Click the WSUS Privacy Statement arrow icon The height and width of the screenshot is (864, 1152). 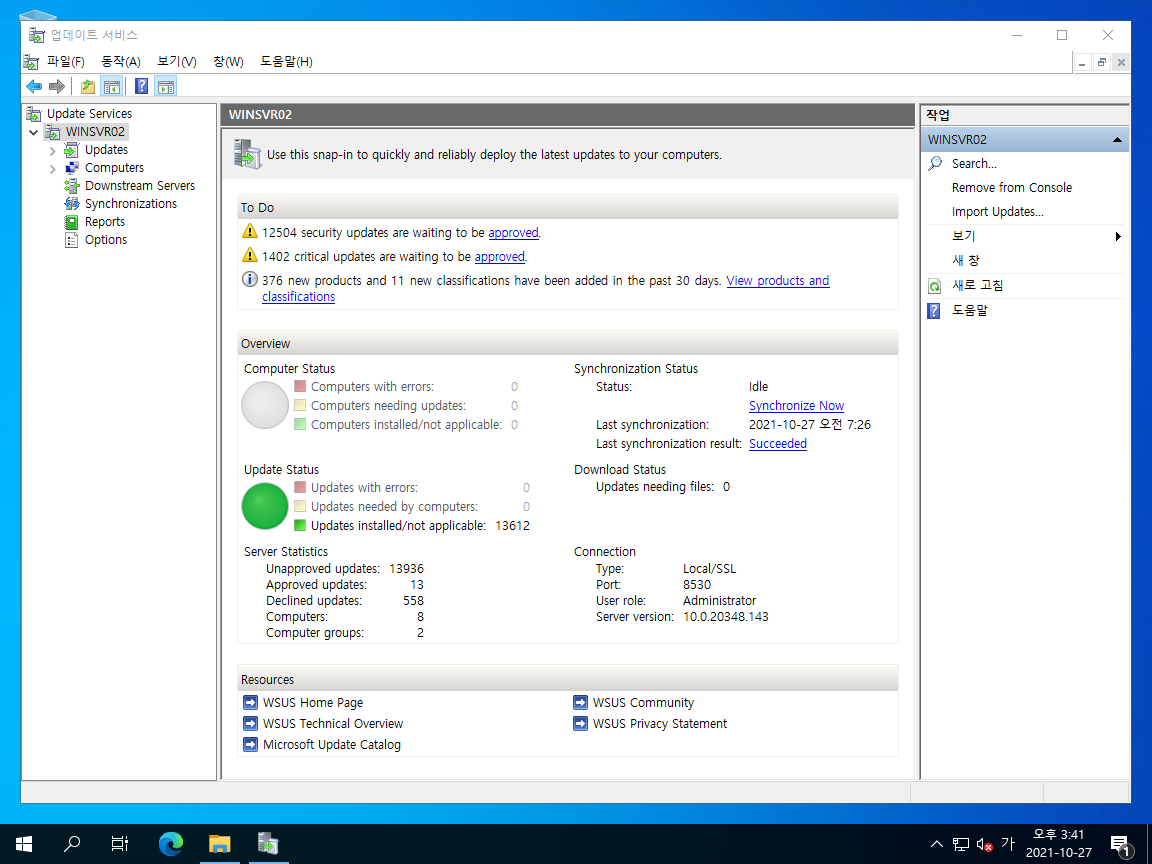(580, 724)
